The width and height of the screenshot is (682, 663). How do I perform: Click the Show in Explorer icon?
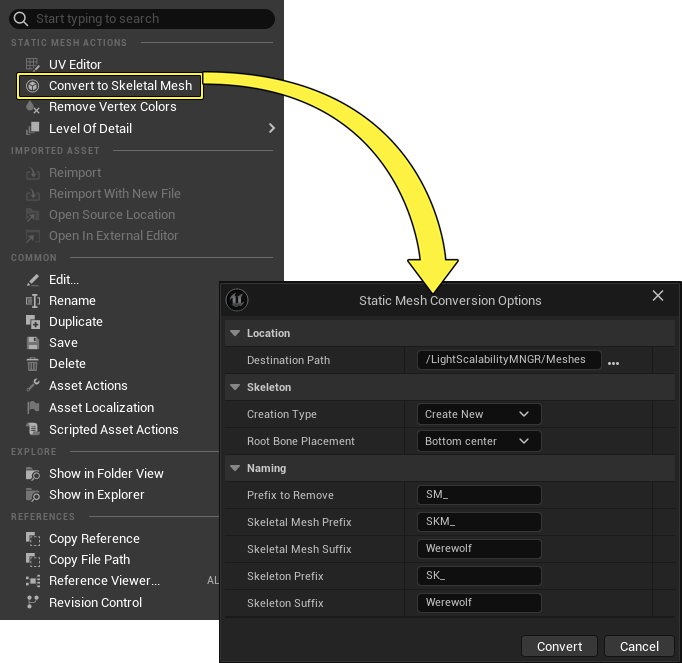pos(33,495)
